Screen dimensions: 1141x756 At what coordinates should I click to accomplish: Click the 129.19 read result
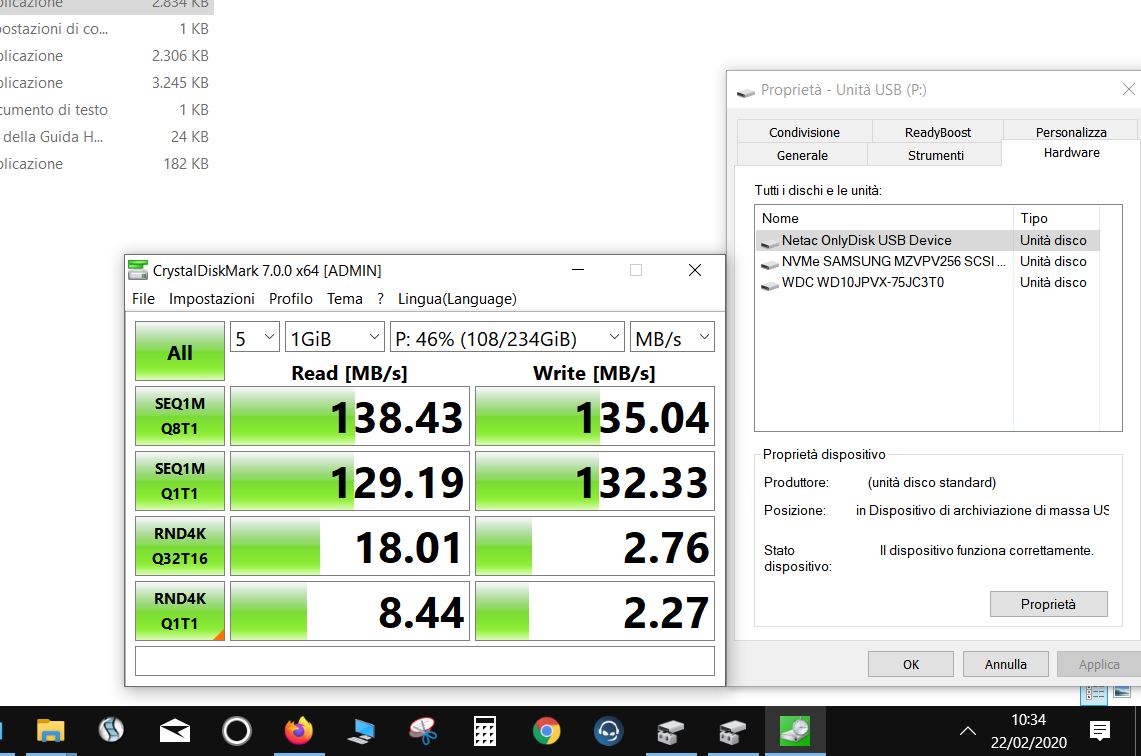350,481
